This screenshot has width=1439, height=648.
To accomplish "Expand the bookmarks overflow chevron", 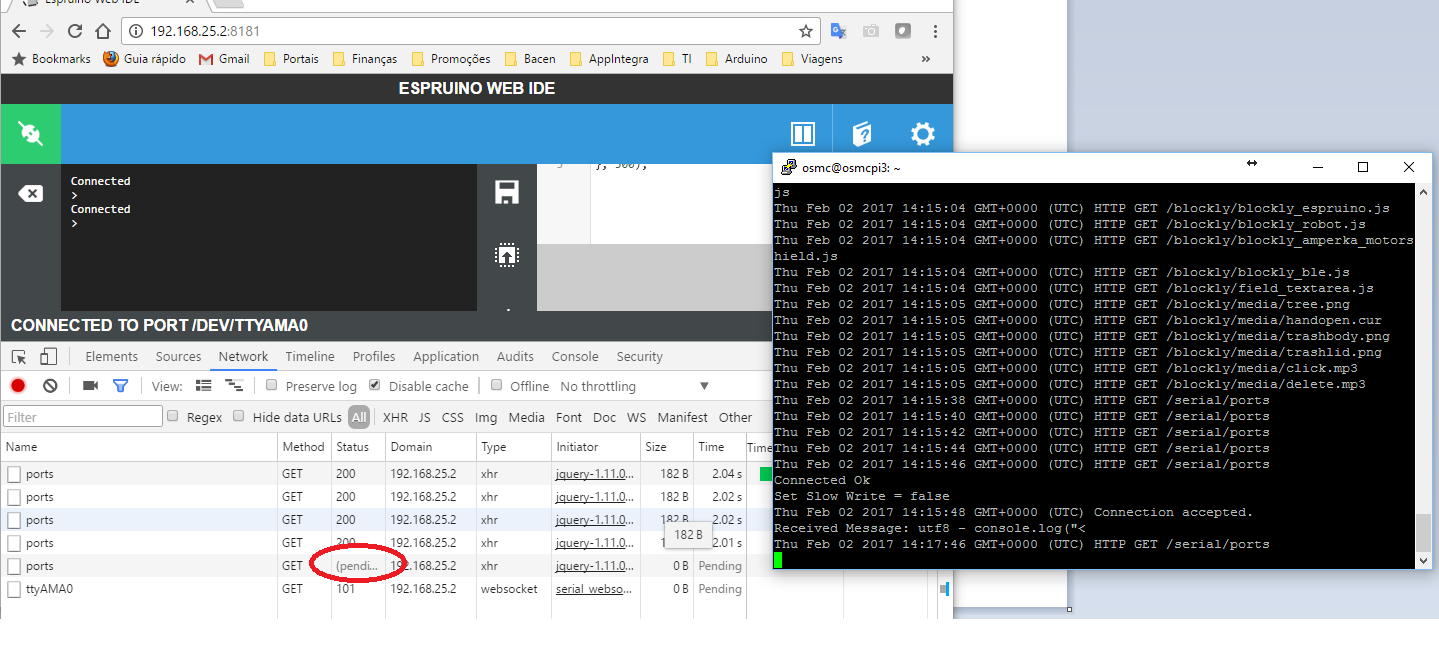I will [x=926, y=59].
